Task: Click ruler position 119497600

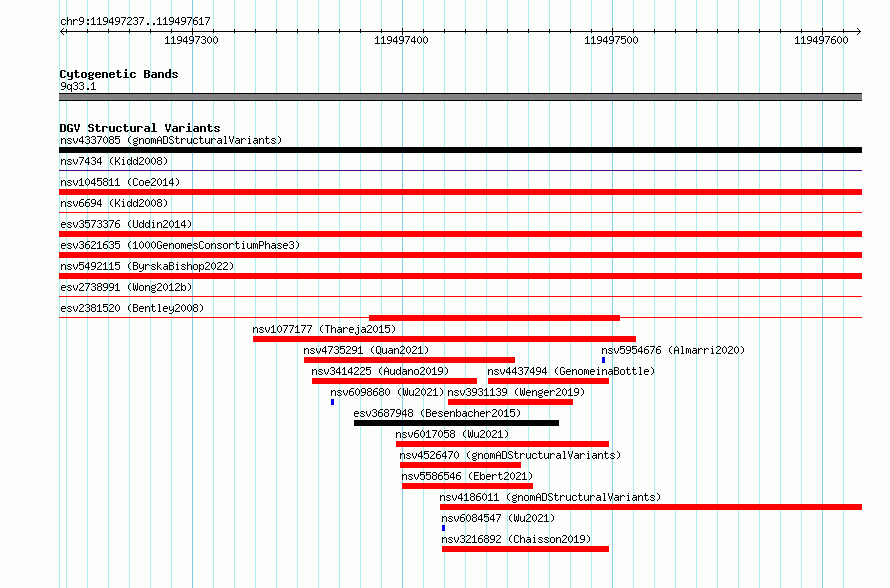Action: pos(821,40)
